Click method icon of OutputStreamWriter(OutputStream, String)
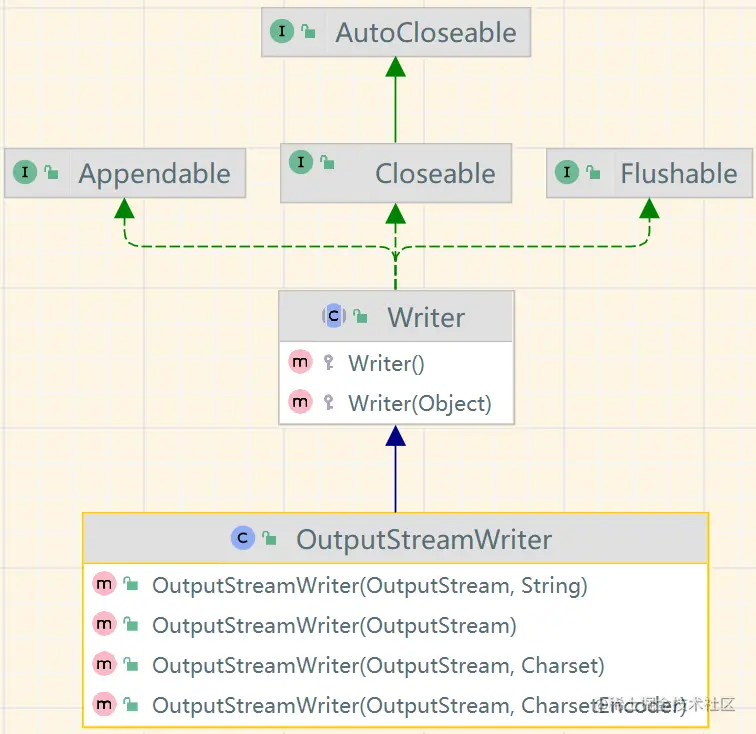 pos(104,584)
